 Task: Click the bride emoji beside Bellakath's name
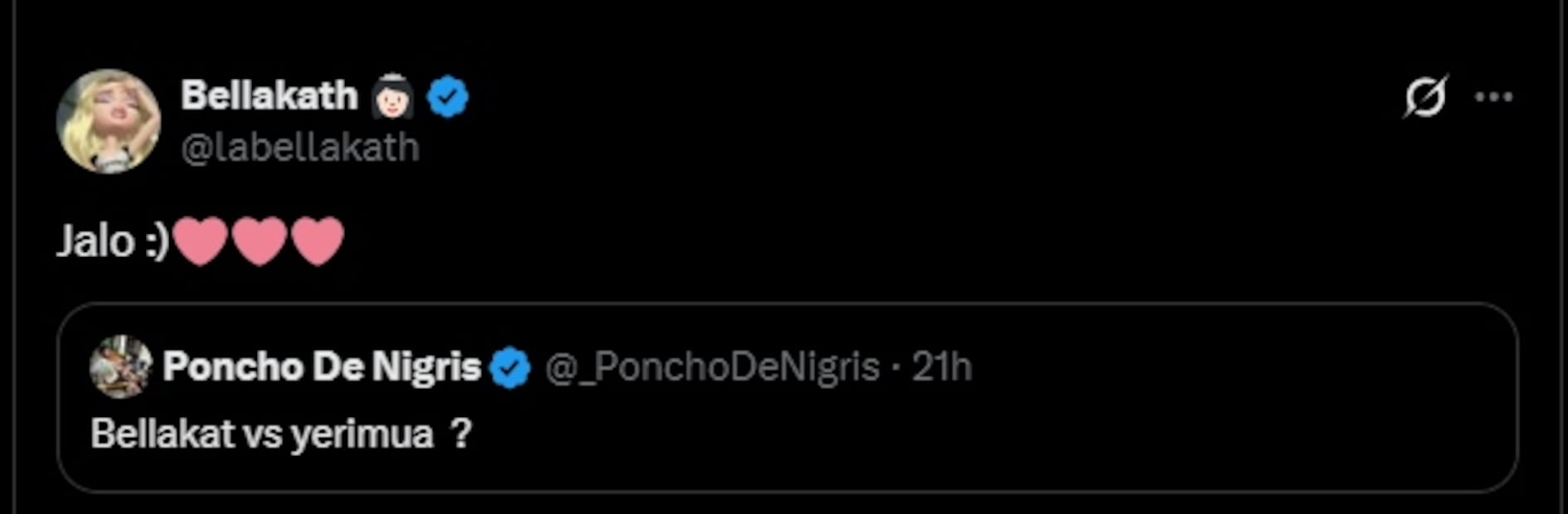[392, 96]
